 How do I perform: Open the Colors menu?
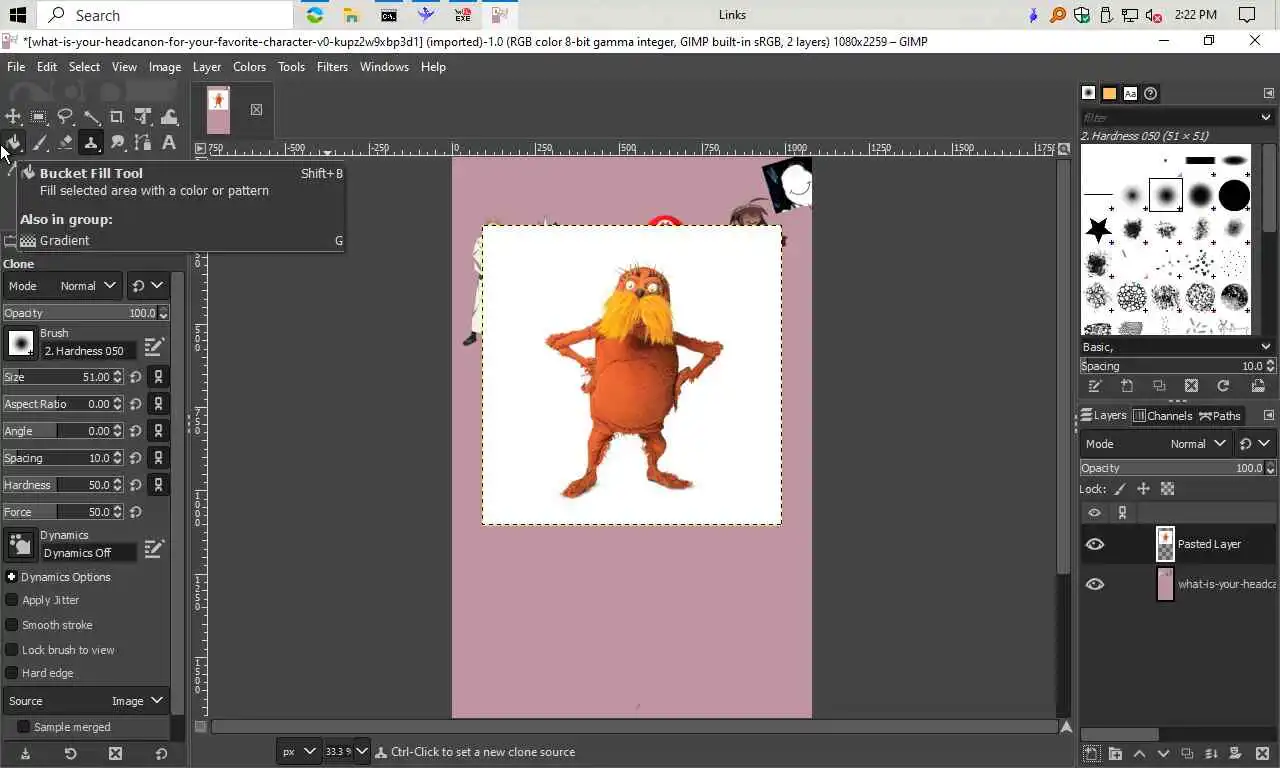click(x=249, y=67)
